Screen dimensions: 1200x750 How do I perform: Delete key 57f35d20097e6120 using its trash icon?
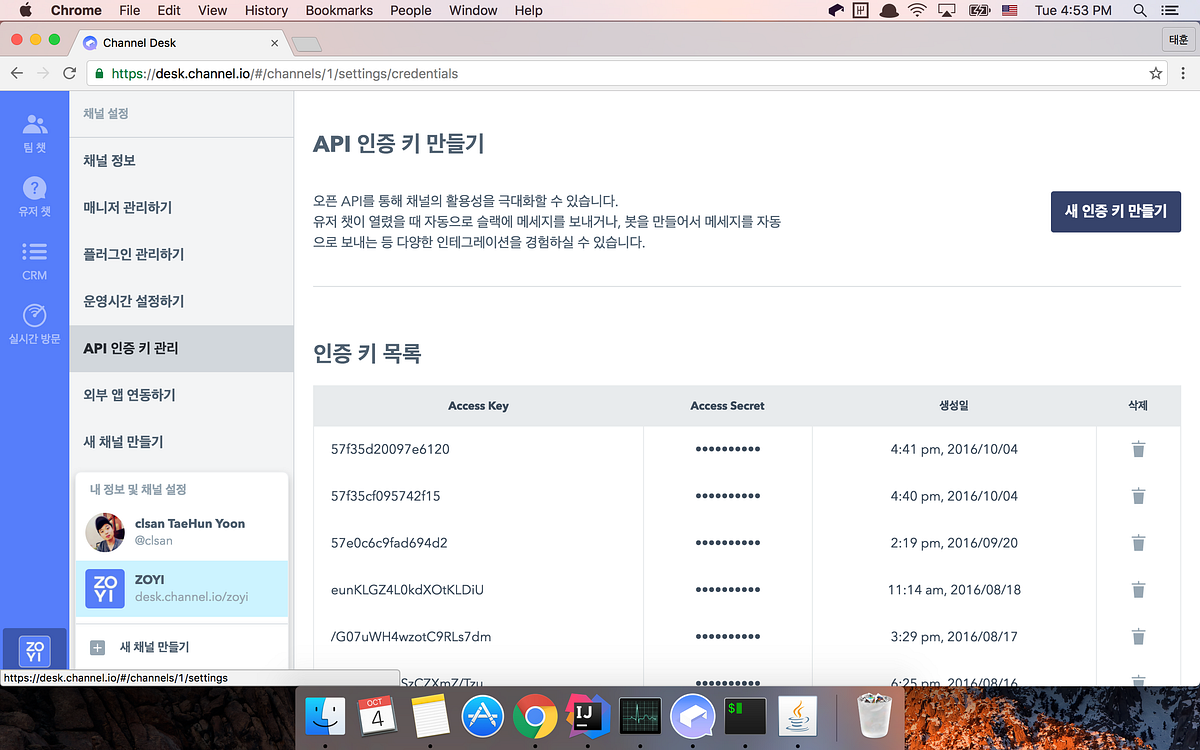coord(1138,449)
